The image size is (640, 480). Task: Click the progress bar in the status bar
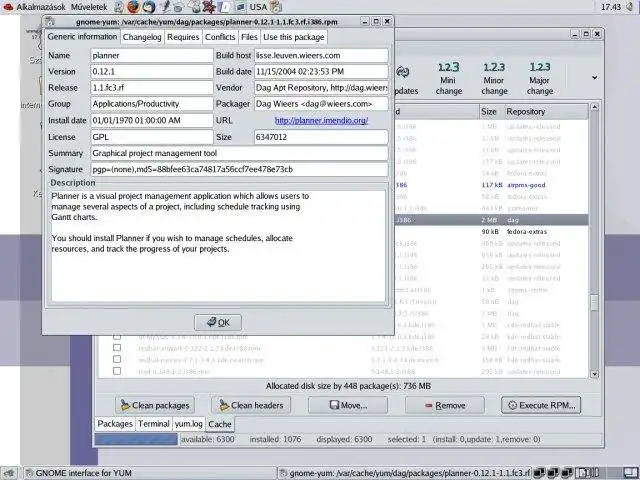click(136, 440)
